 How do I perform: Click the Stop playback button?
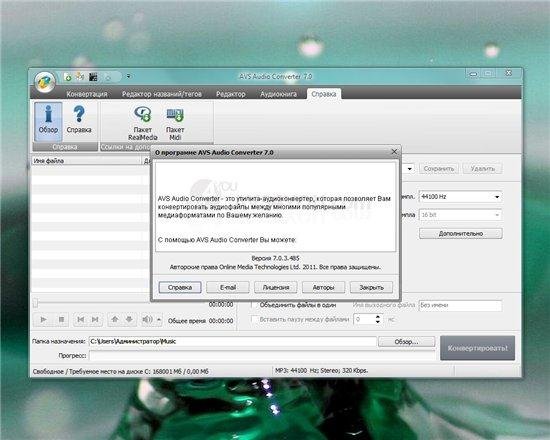(x=61, y=320)
